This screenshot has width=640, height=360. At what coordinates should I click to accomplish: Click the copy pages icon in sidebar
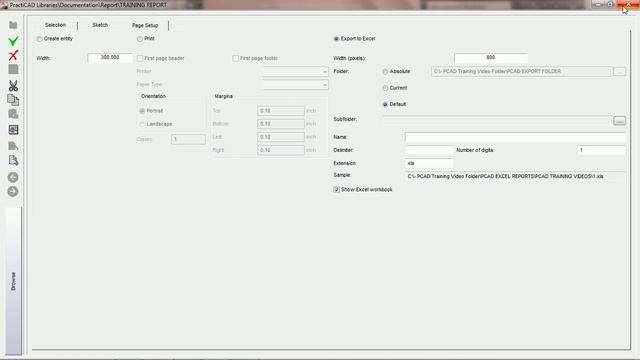coord(13,100)
